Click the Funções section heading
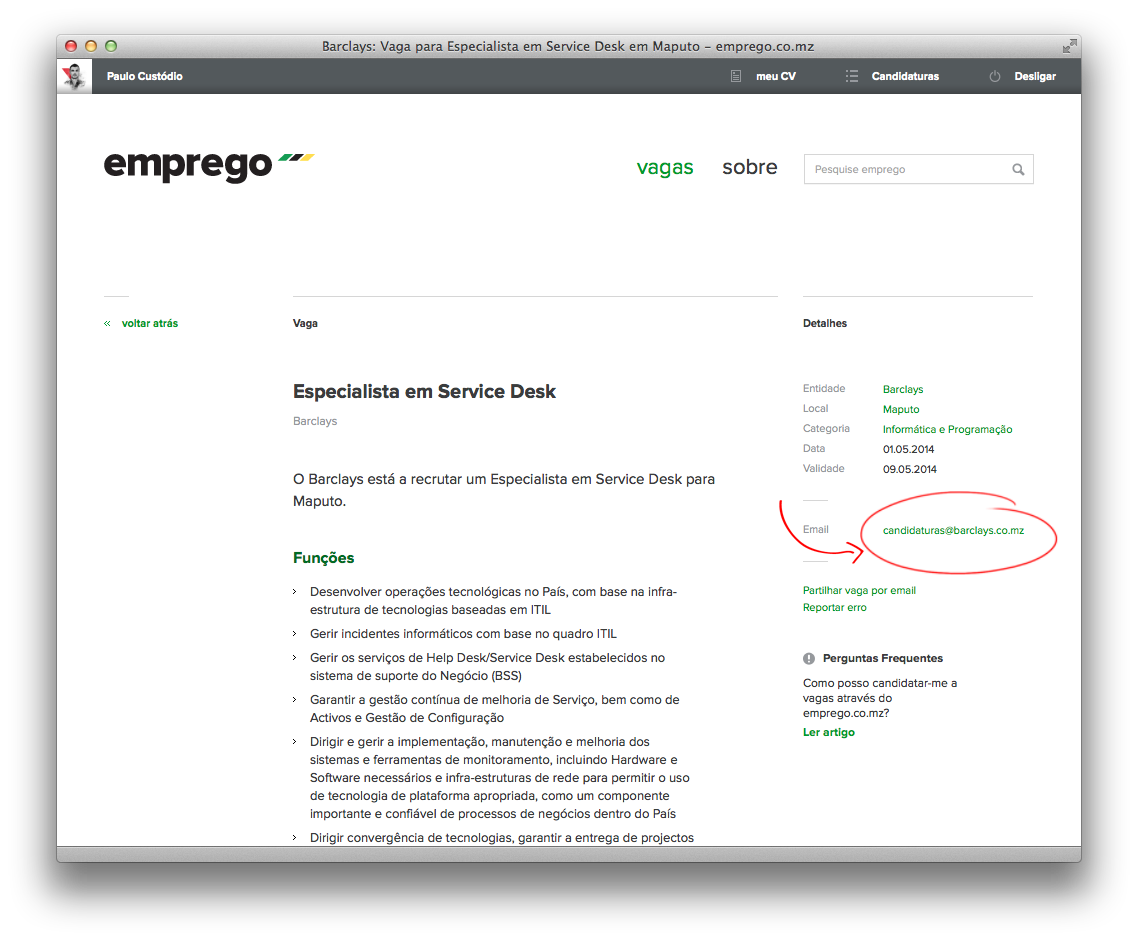The height and width of the screenshot is (941, 1138). point(324,558)
